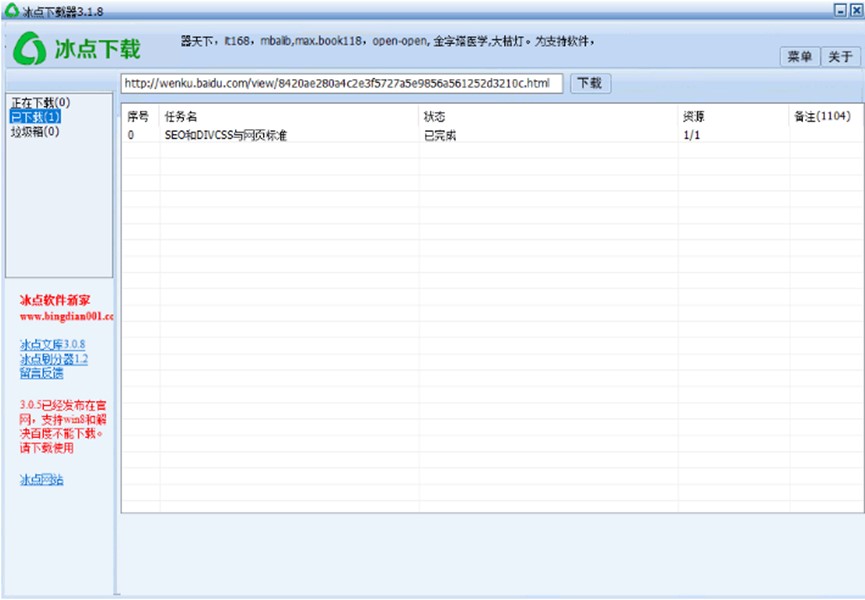This screenshot has height=600, width=865.
Task: Click the 下载 download button
Action: pos(590,83)
